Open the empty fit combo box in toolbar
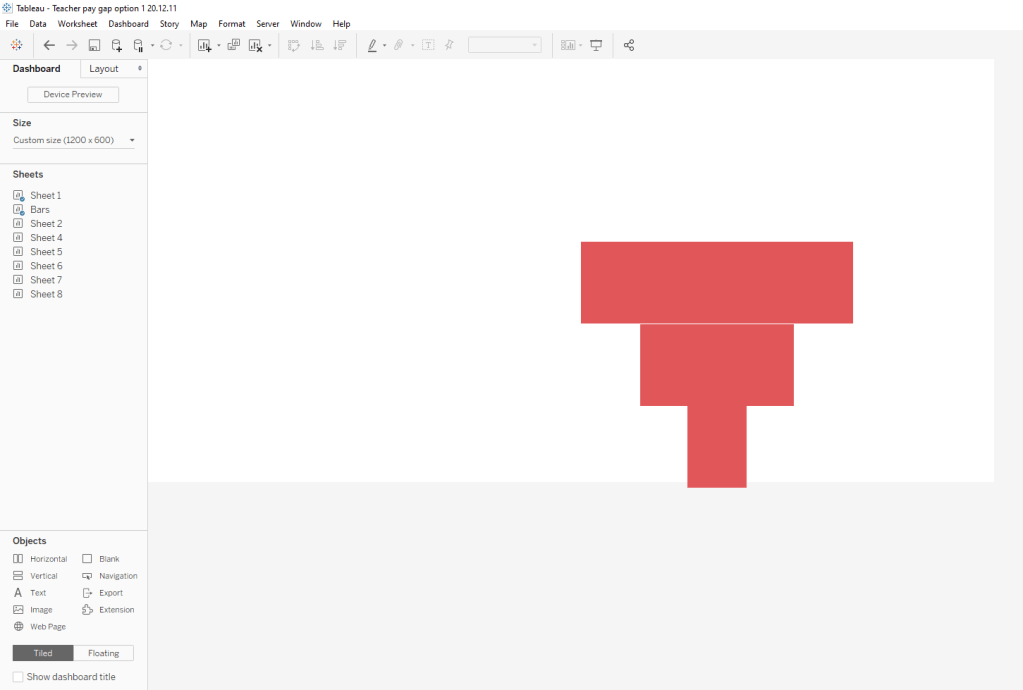 click(504, 45)
